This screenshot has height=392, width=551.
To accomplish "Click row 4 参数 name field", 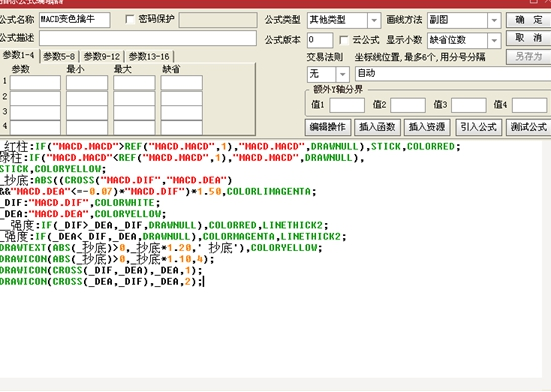I will coord(35,128).
